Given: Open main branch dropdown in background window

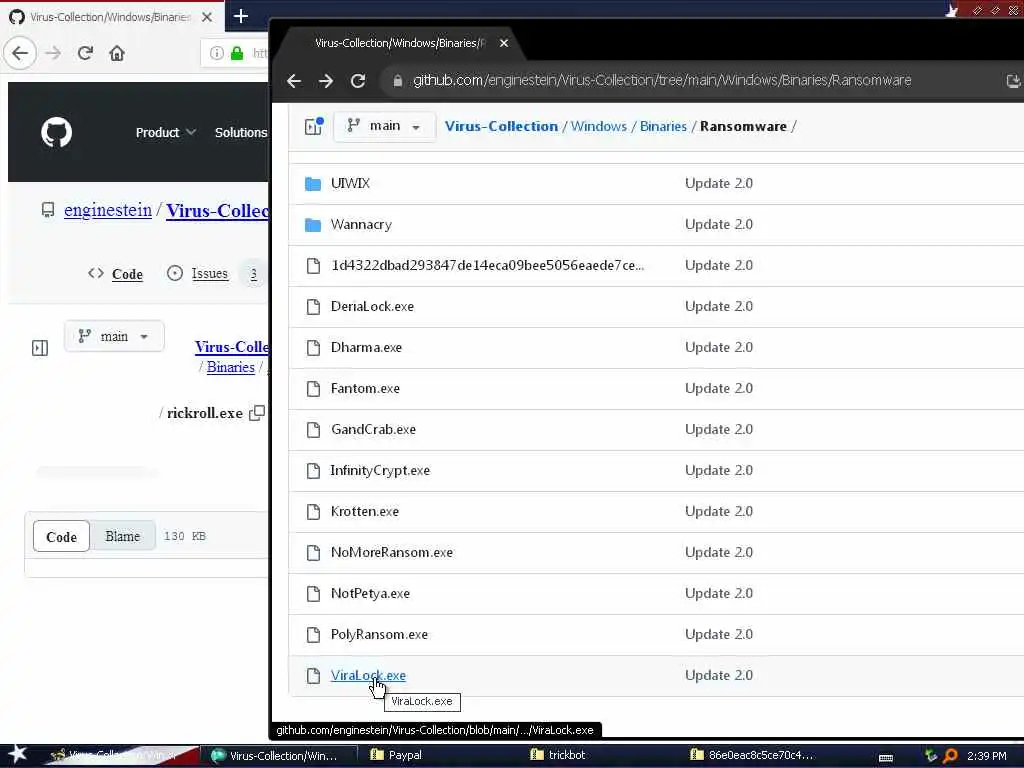Looking at the screenshot, I should (x=114, y=336).
